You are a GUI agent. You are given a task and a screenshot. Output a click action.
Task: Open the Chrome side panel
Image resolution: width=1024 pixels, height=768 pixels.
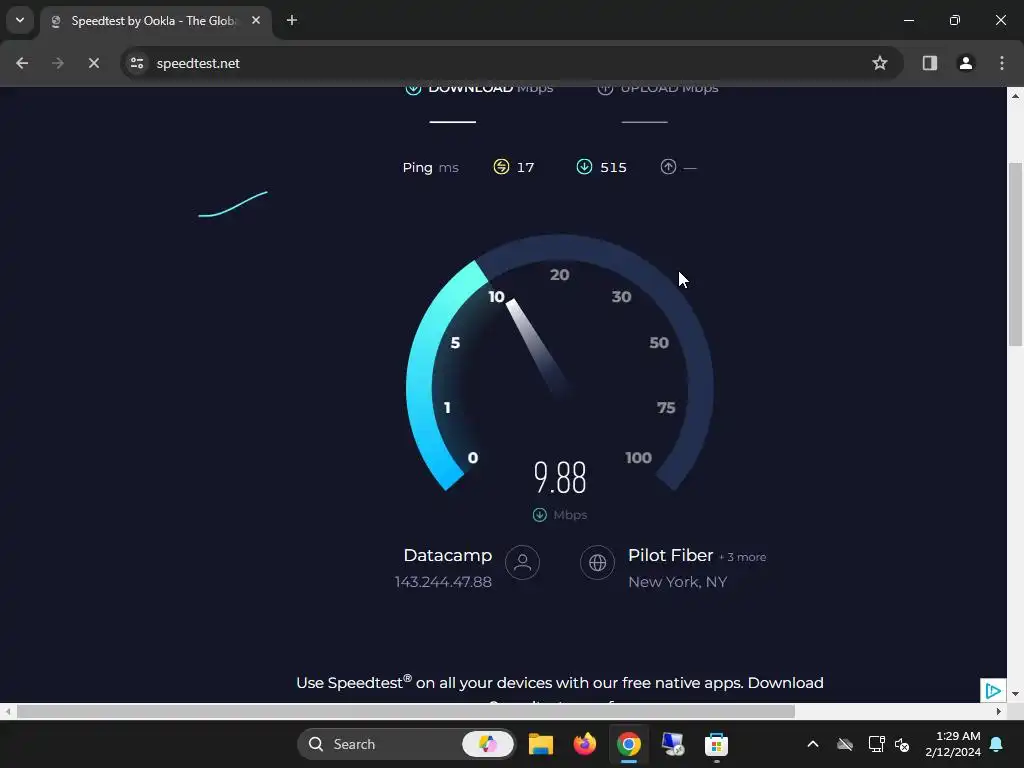(x=930, y=63)
